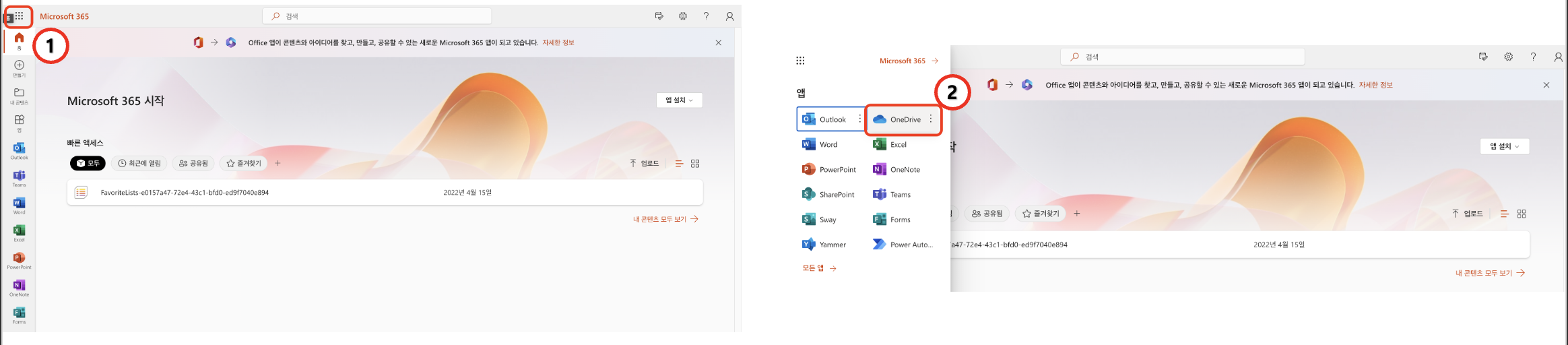Add a filter with the plus in the left screenshot
Viewport: 1568px width, 345px height.
[x=277, y=163]
